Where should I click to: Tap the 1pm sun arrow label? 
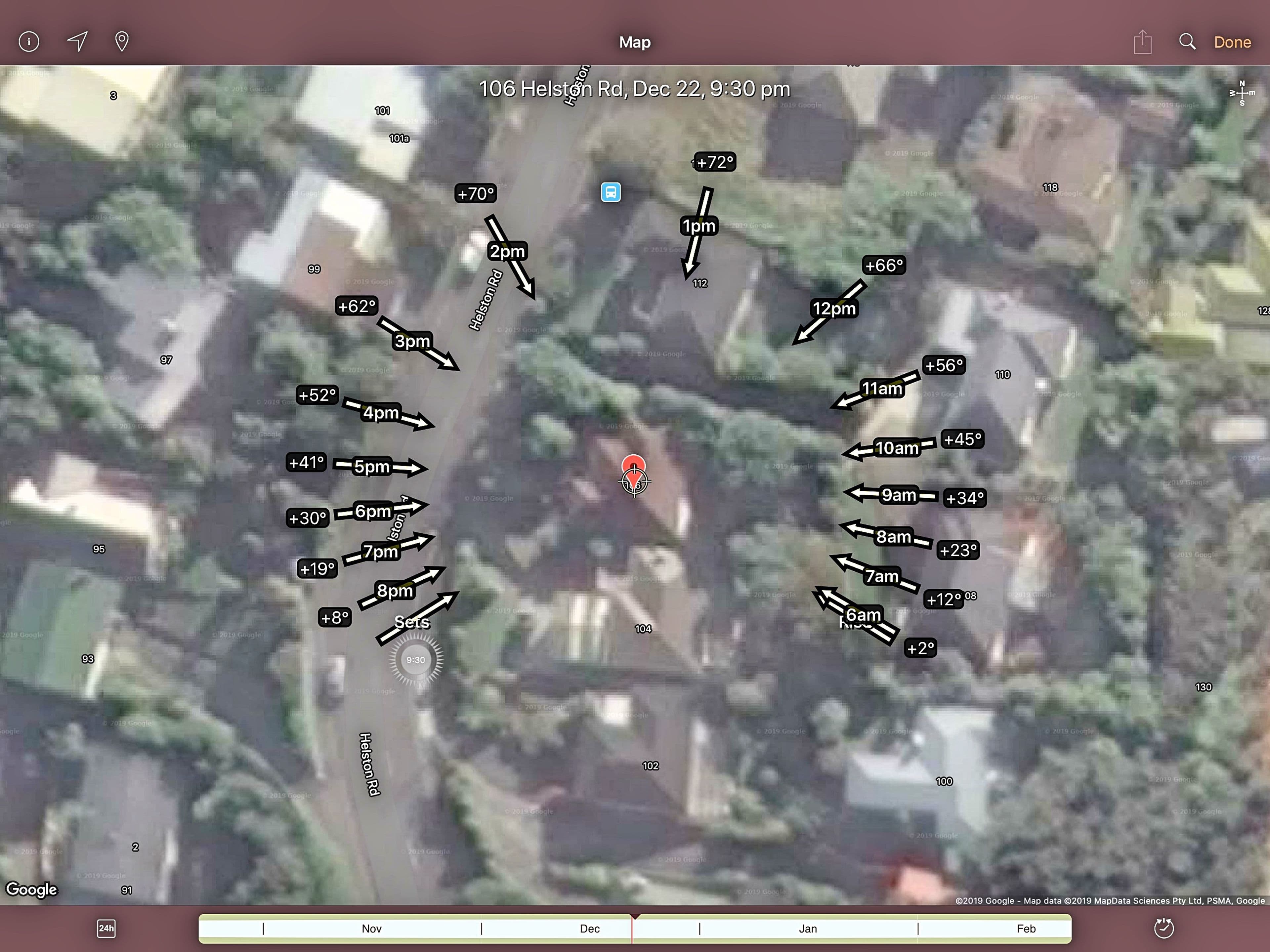[x=699, y=226]
